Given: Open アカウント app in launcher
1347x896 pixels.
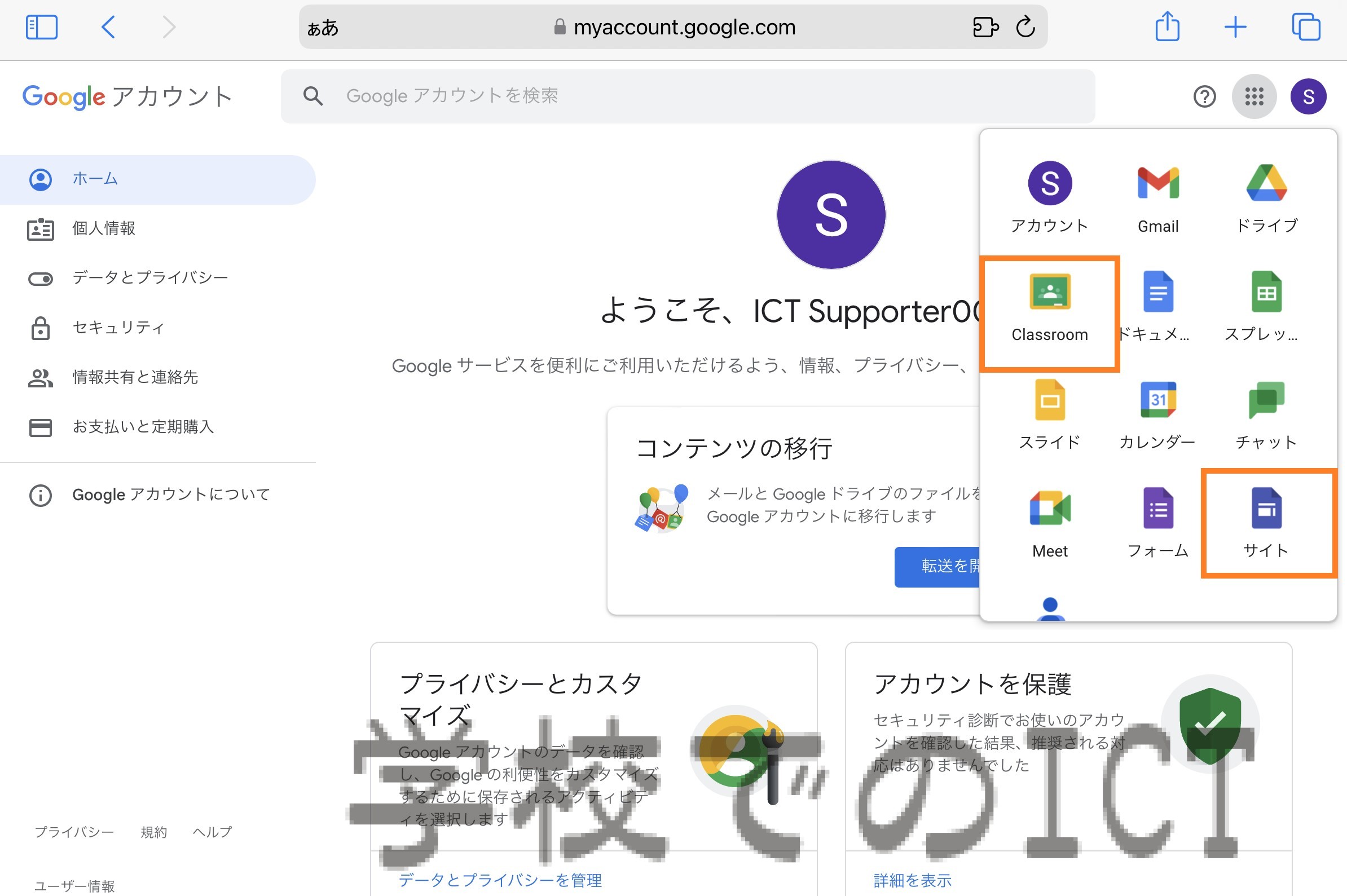Looking at the screenshot, I should pos(1050,197).
